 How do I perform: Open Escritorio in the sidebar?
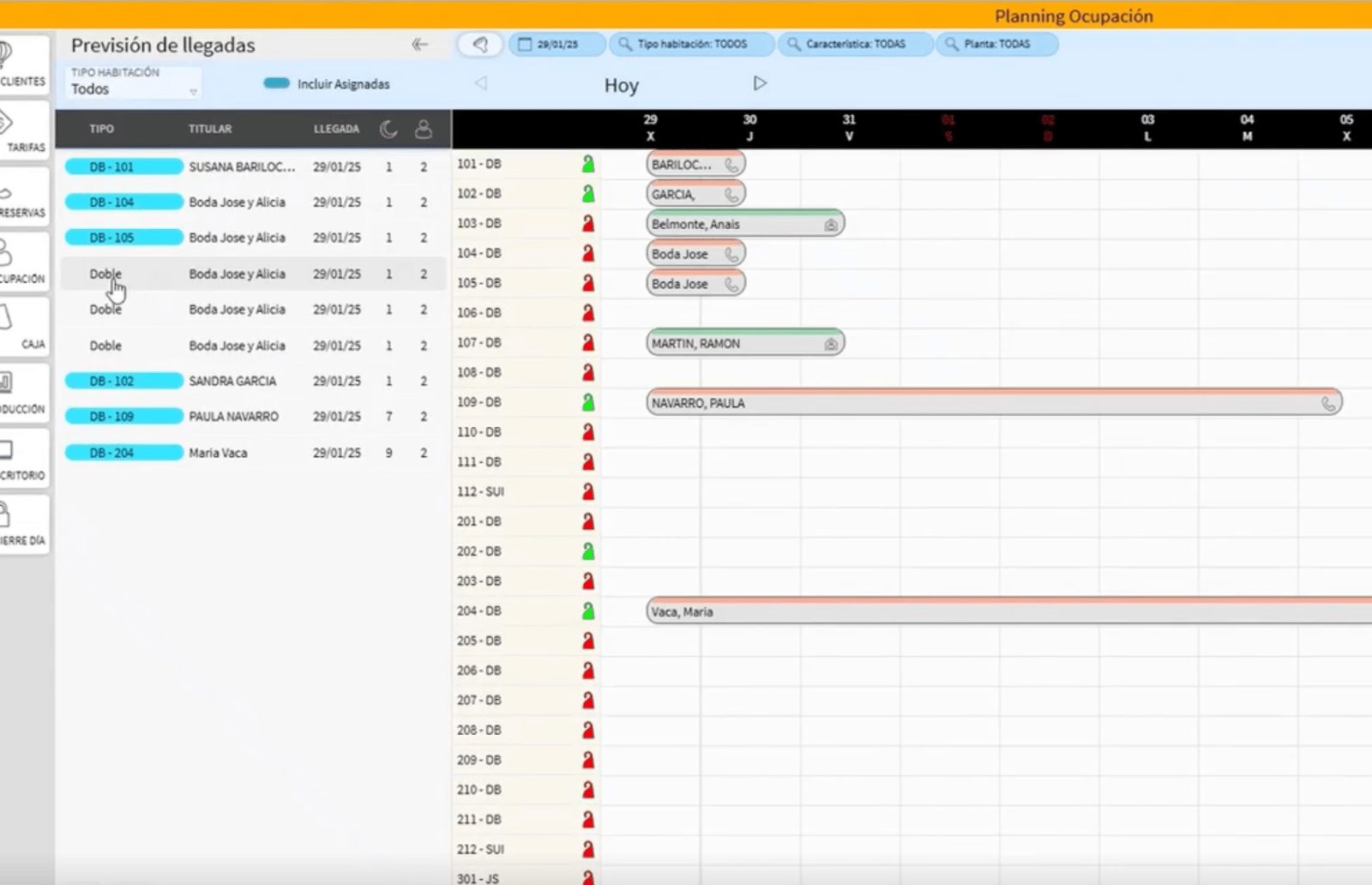pos(23,457)
